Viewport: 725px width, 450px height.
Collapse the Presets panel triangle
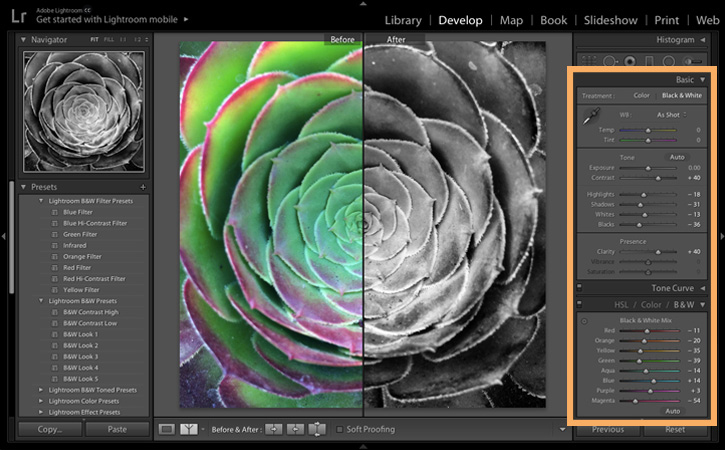tap(23, 187)
